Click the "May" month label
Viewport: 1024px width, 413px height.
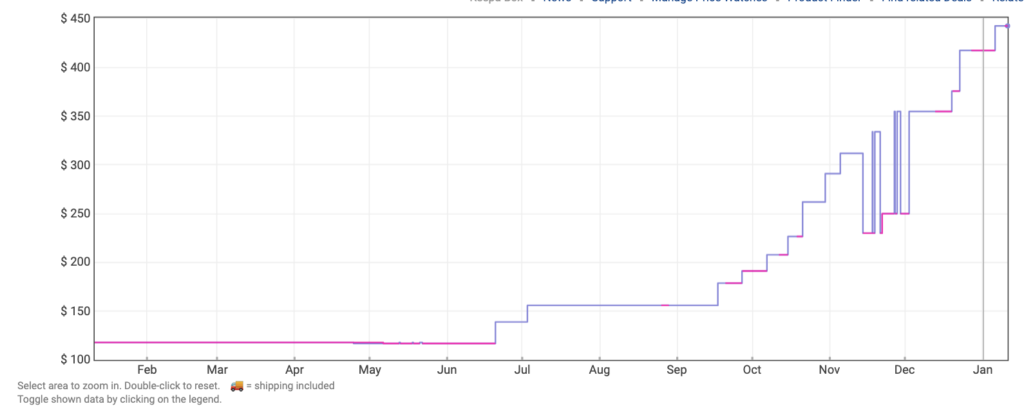[x=370, y=371]
